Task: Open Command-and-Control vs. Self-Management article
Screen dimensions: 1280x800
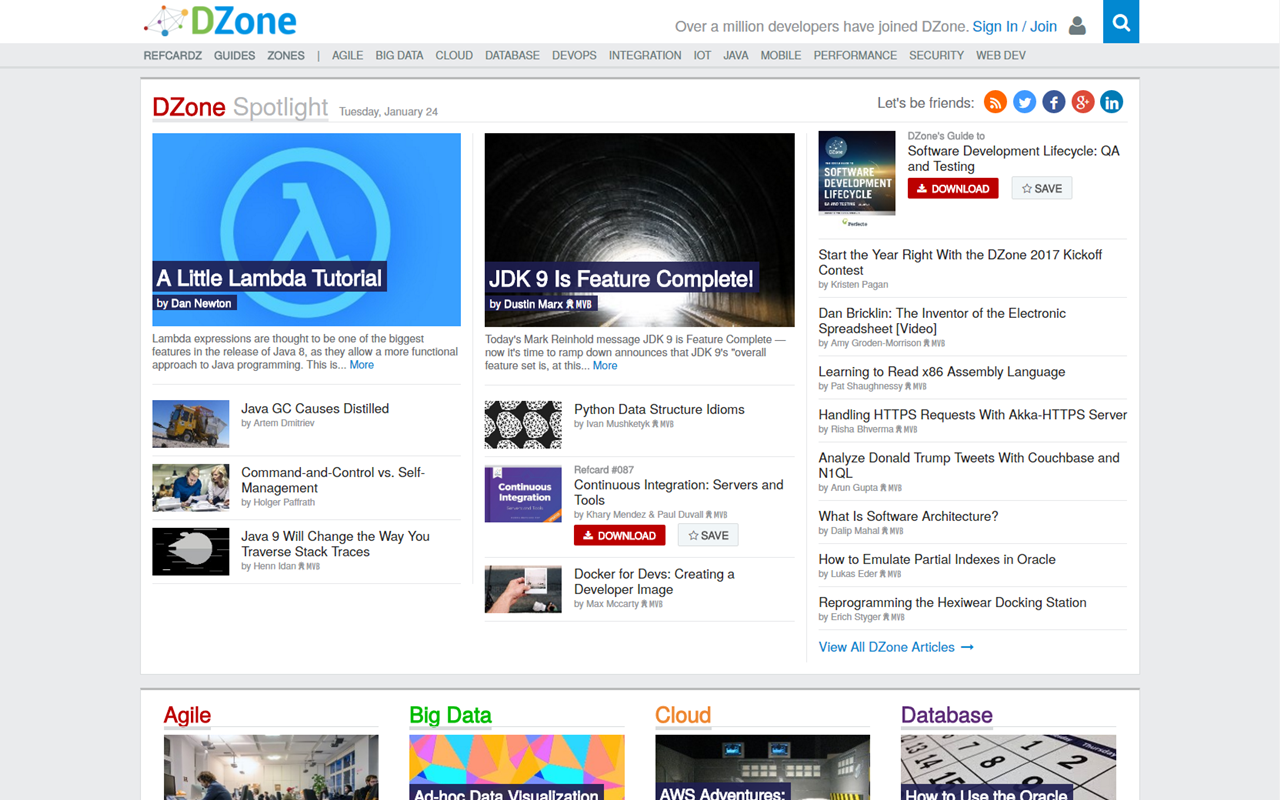Action: tap(333, 480)
